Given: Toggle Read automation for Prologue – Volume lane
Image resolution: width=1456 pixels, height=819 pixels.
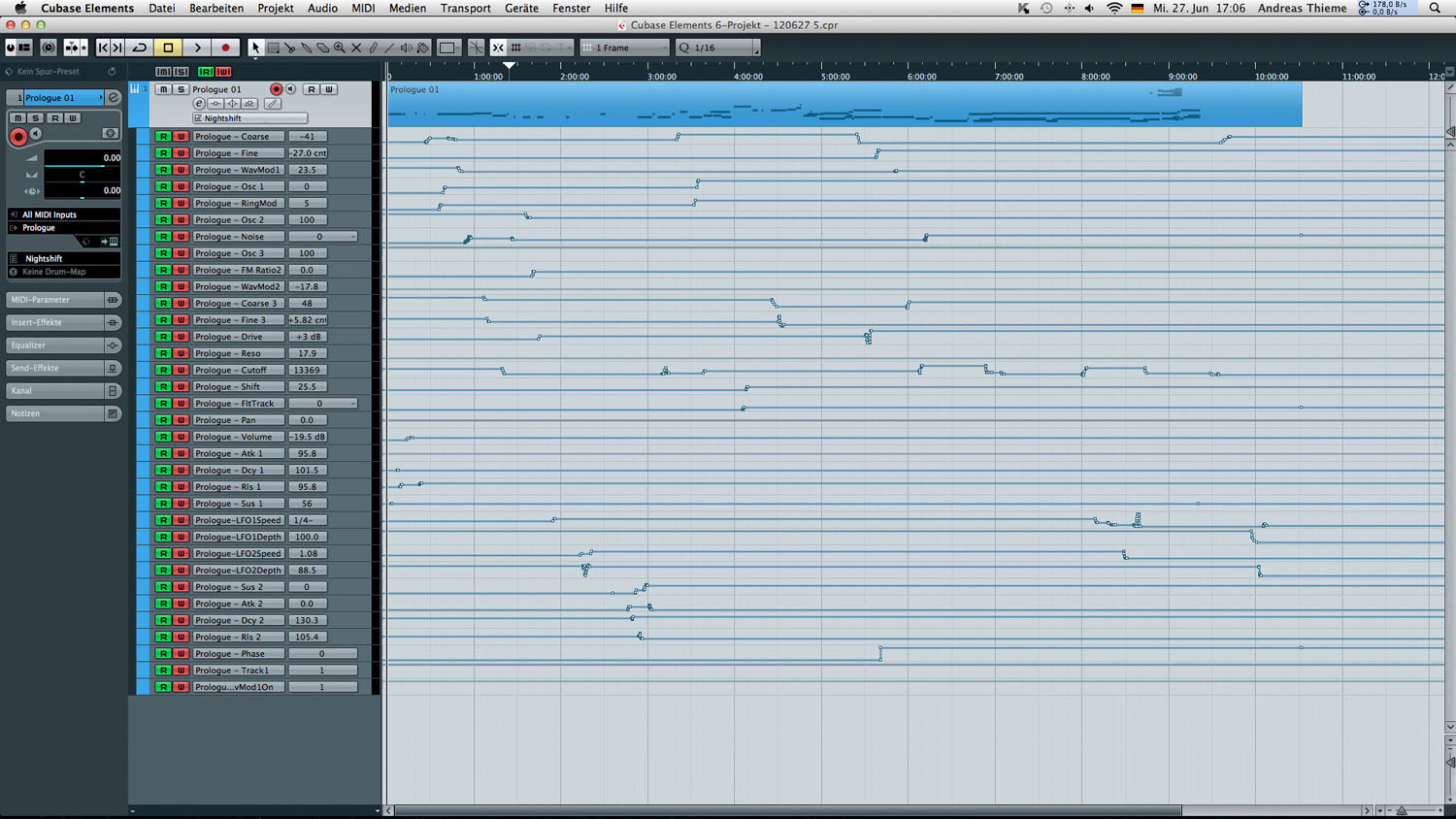Looking at the screenshot, I should pos(163,437).
